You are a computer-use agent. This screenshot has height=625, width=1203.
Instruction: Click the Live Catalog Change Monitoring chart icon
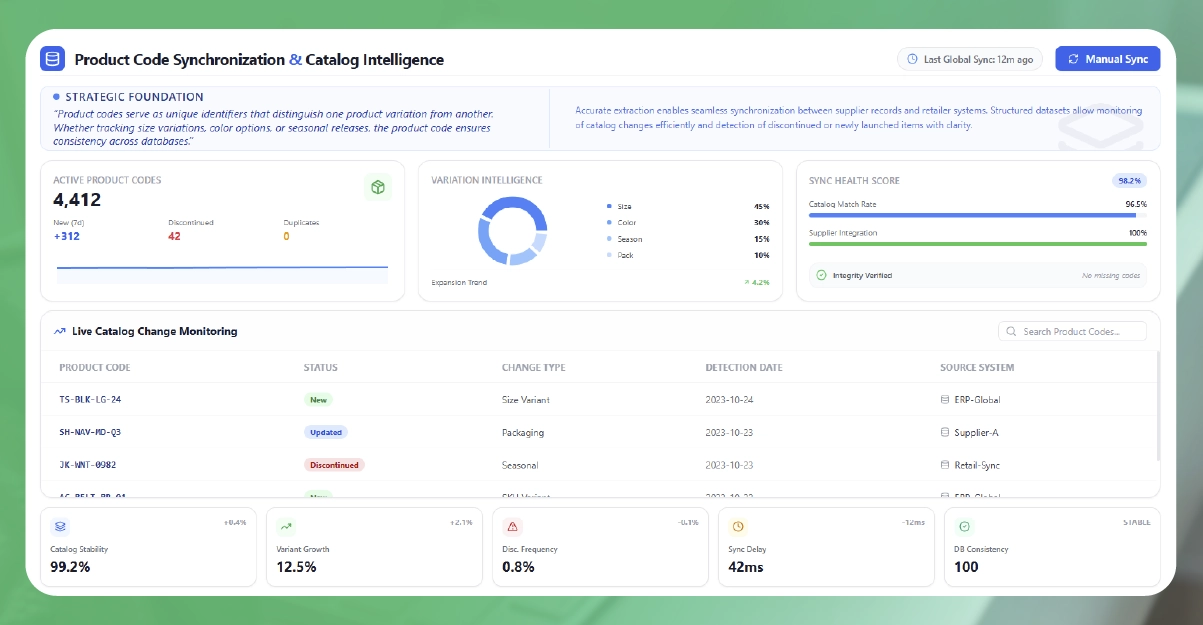point(59,331)
